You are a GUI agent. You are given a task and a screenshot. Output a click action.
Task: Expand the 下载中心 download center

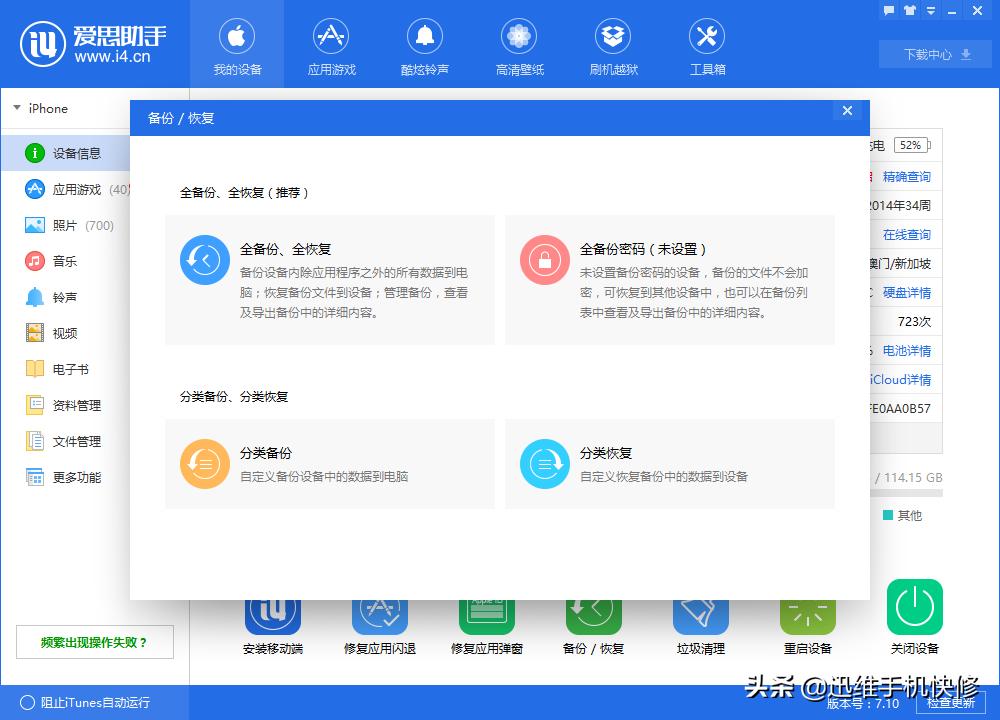(933, 54)
